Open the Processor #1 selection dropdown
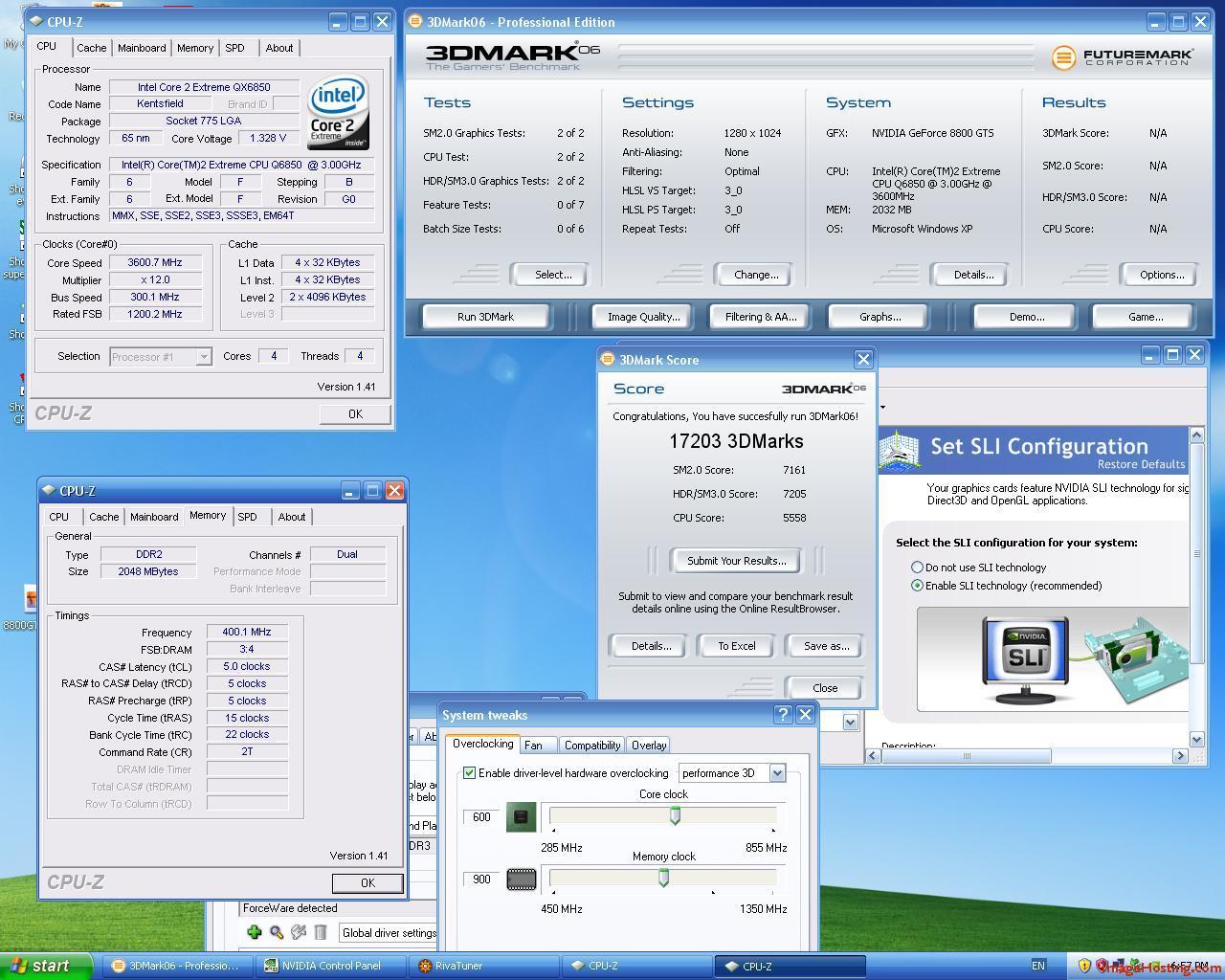The width and height of the screenshot is (1225, 980). pyautogui.click(x=160, y=357)
